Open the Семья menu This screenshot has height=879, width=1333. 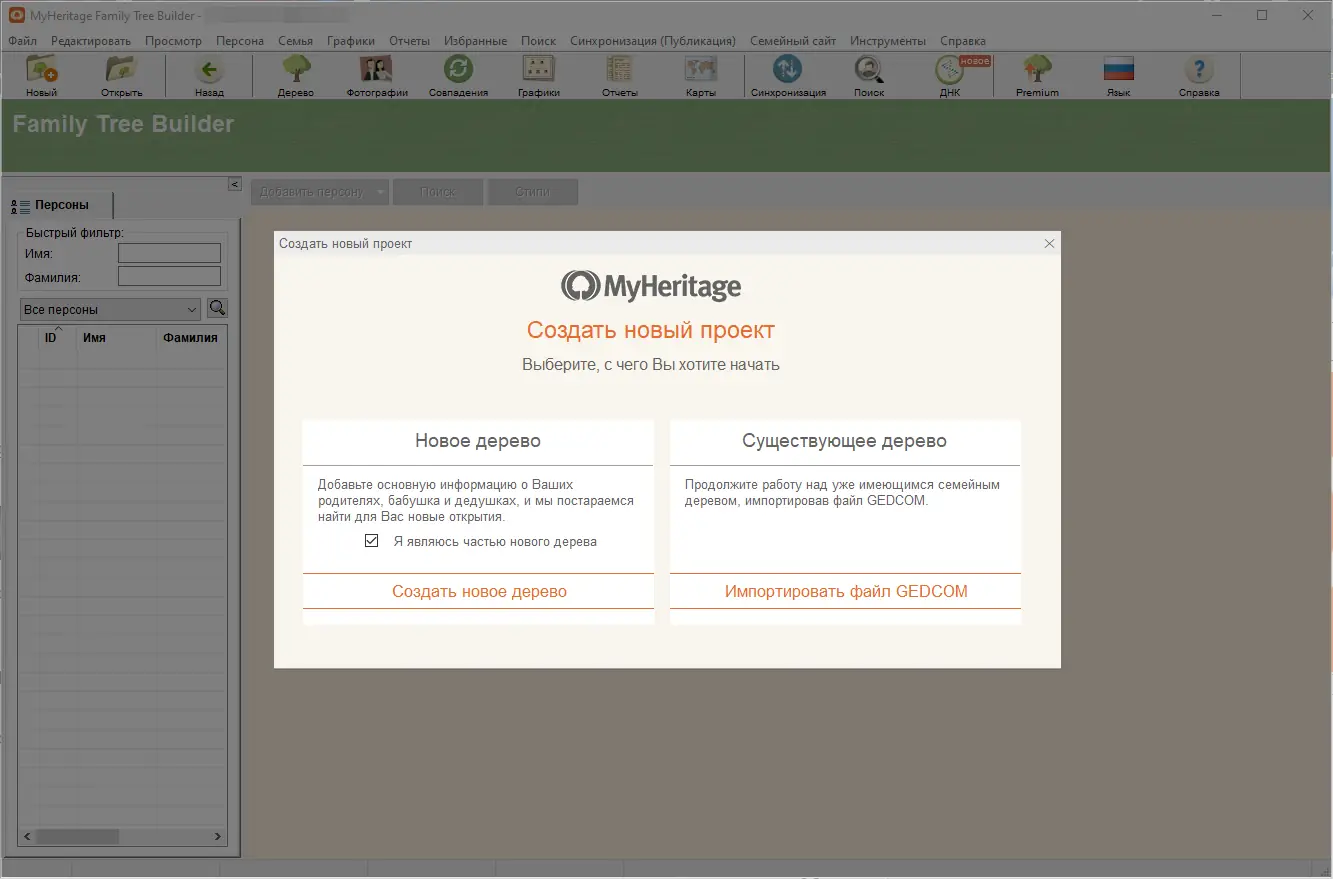(296, 41)
